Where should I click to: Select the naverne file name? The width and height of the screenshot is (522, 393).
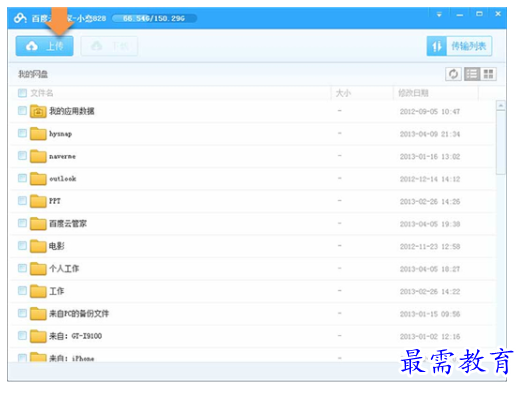tap(62, 156)
